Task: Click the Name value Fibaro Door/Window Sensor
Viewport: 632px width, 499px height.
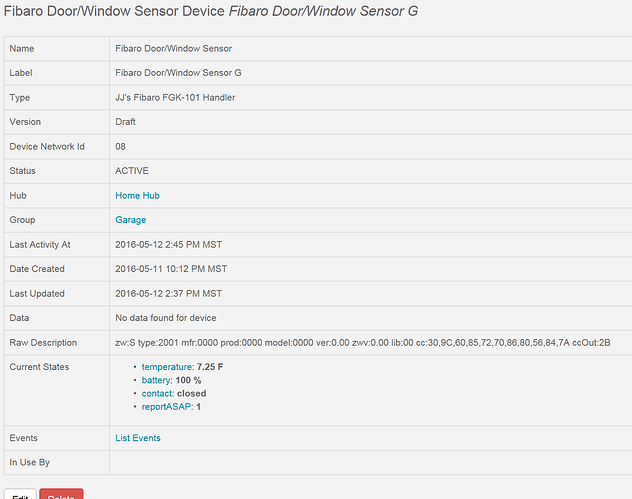Action: [173, 48]
